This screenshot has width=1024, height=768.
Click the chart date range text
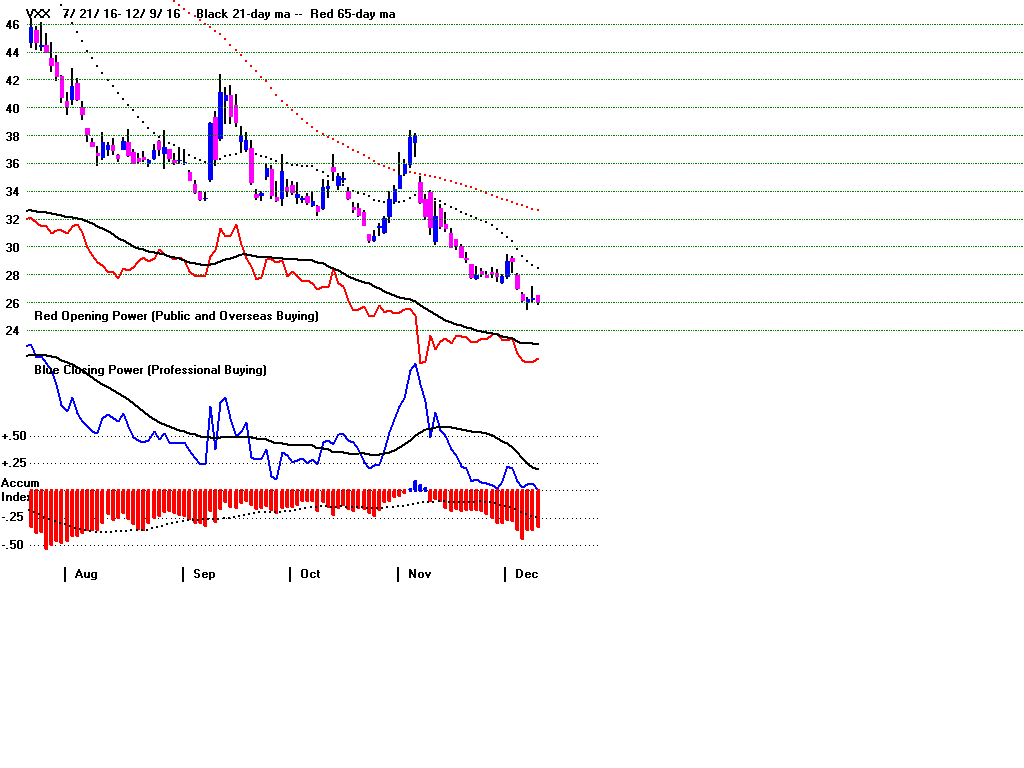pyautogui.click(x=121, y=13)
